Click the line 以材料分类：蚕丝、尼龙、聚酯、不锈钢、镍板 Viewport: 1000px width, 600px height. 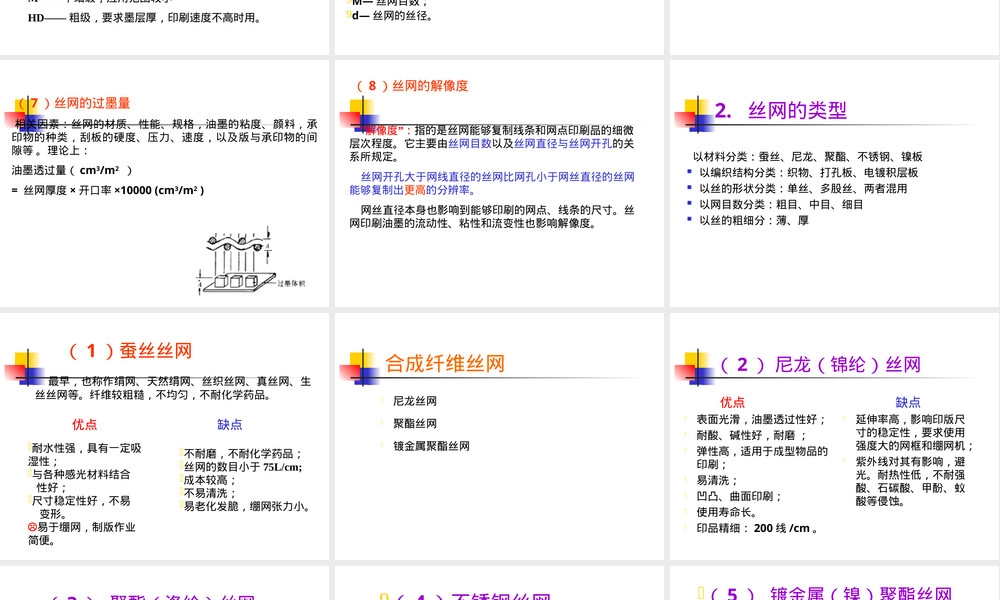pos(807,156)
